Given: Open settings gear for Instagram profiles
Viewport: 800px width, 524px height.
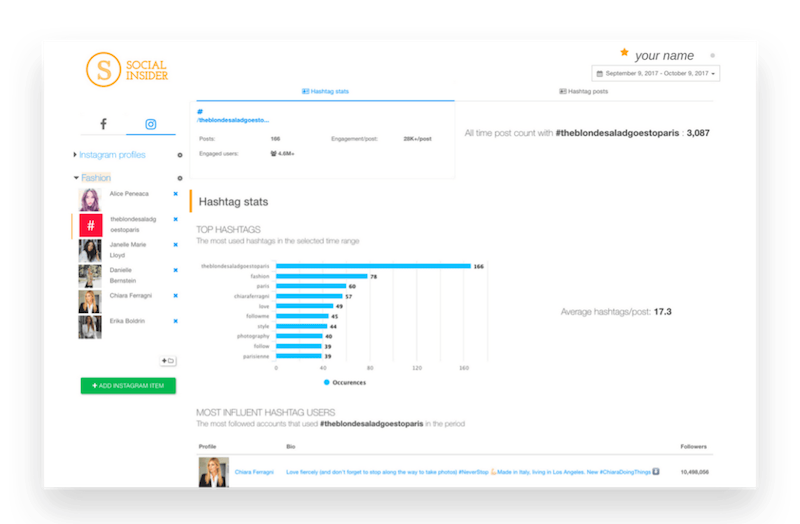Looking at the screenshot, I should (180, 155).
